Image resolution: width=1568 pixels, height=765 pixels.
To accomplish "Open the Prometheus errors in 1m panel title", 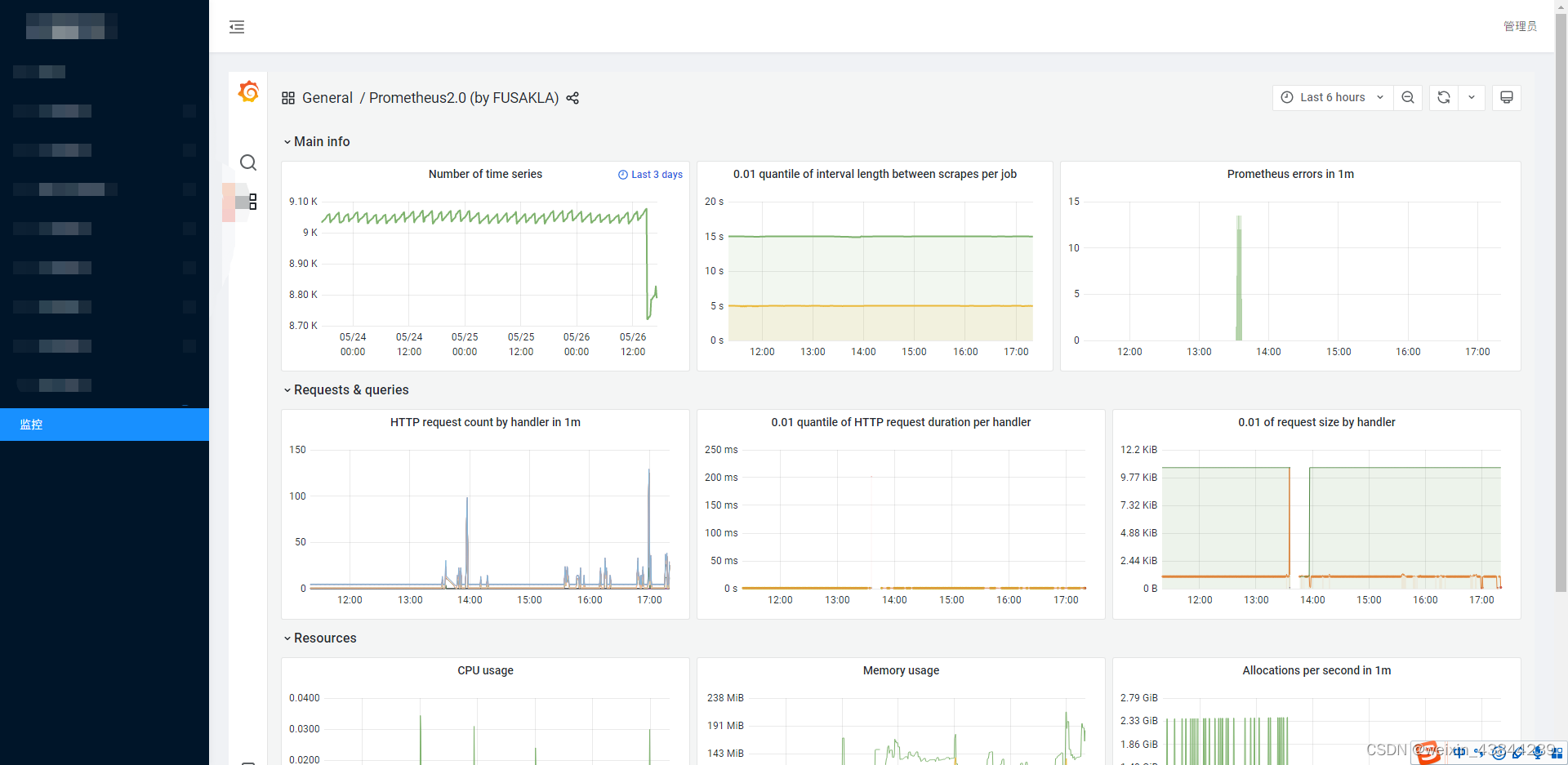I will pos(1290,174).
